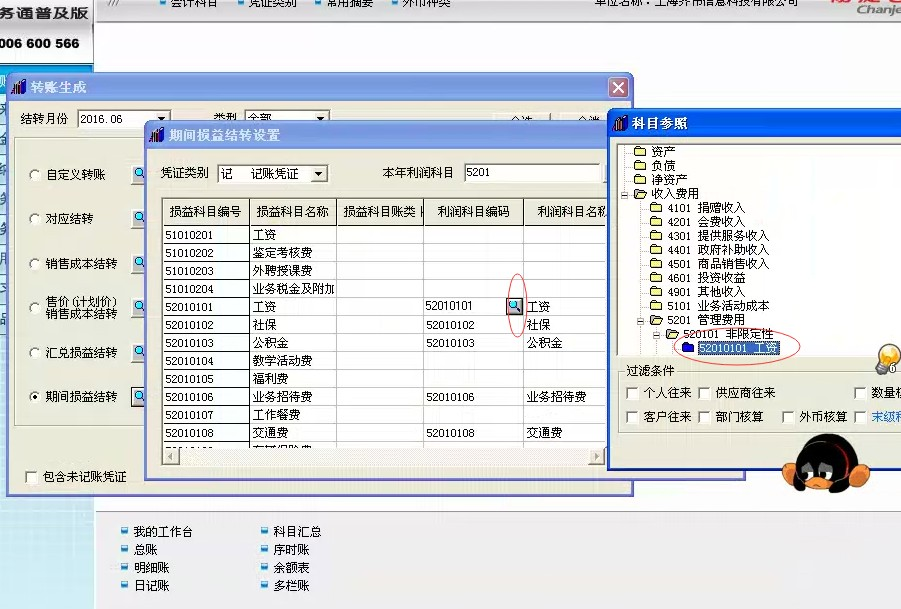Select tree item 52010101 工资

[738, 348]
